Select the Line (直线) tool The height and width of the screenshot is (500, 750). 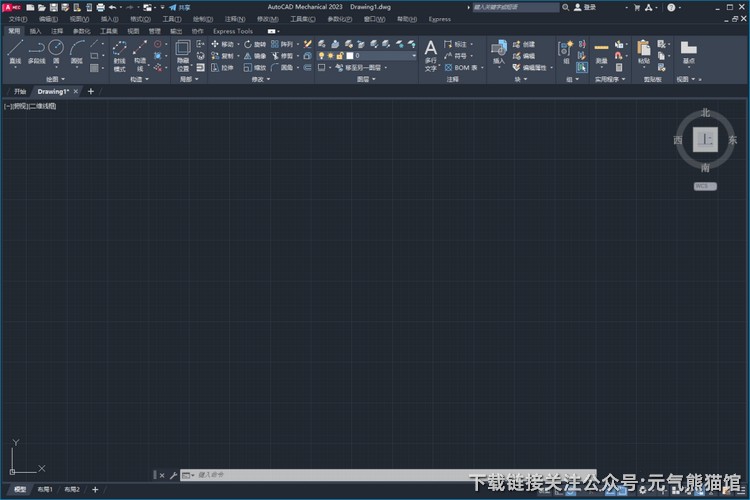(15, 51)
